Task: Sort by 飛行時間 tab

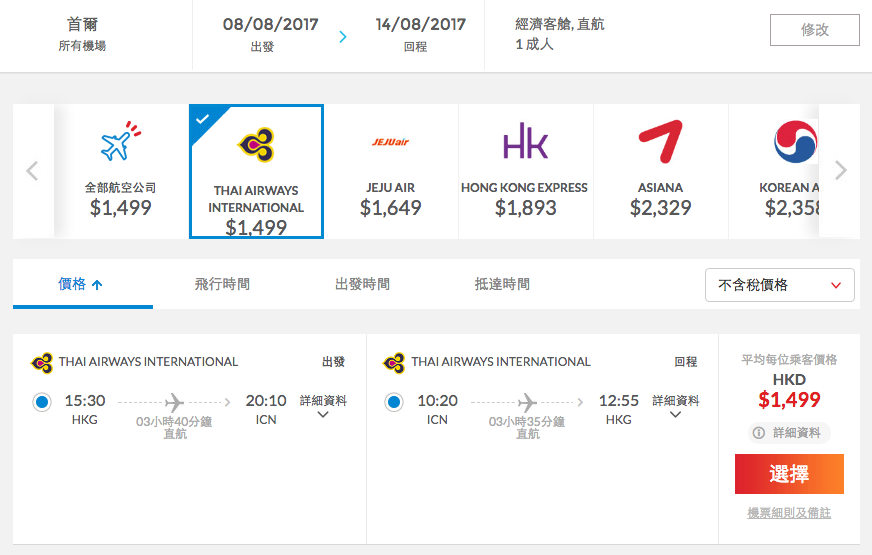Action: [222, 284]
